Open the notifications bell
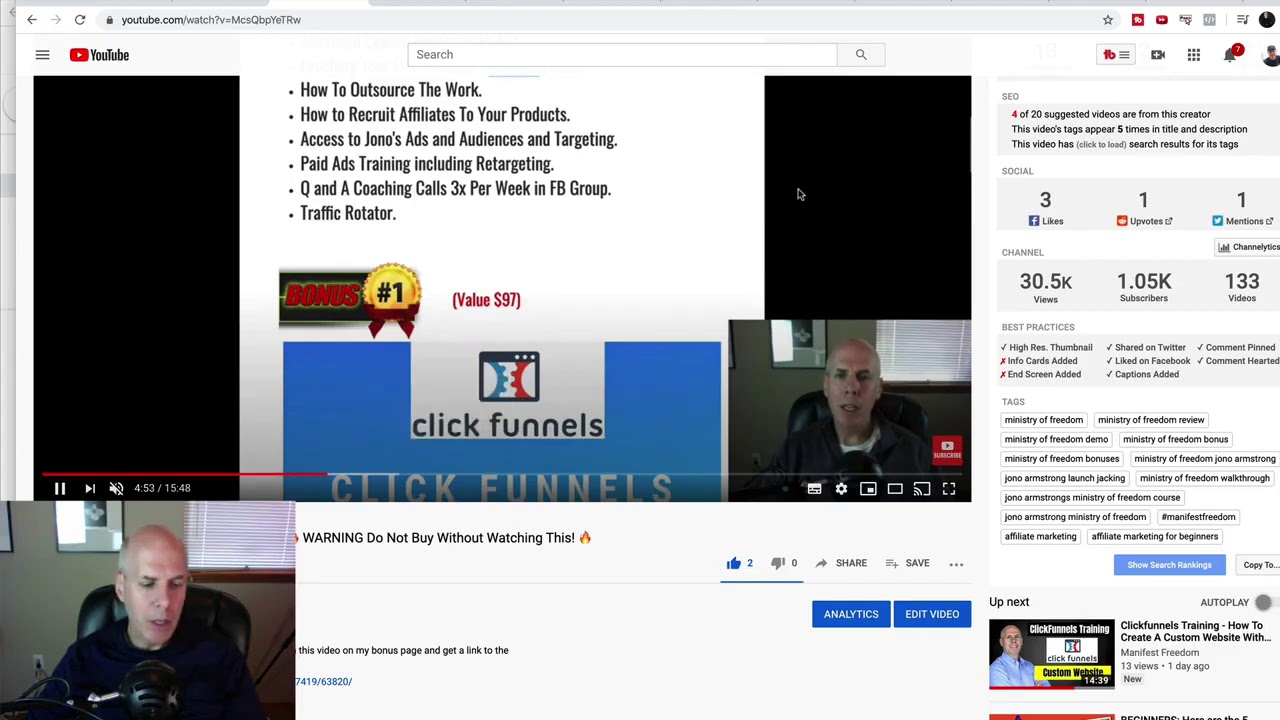 pos(1231,54)
